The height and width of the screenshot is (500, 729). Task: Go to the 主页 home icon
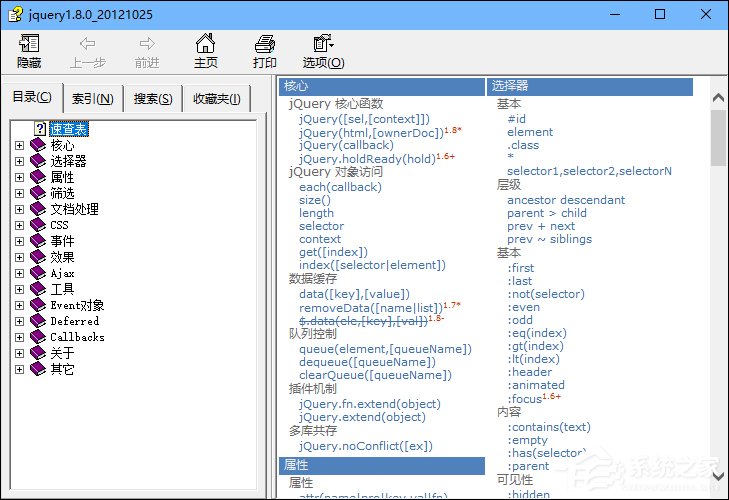click(205, 43)
